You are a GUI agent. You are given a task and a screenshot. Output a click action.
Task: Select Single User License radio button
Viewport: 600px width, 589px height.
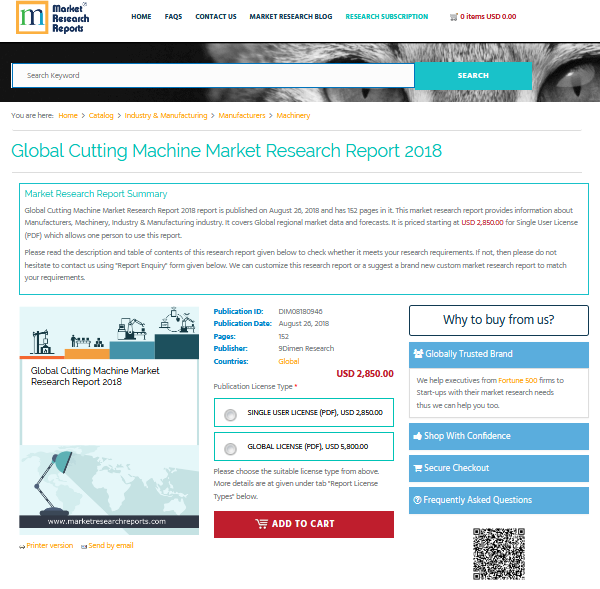pyautogui.click(x=230, y=415)
